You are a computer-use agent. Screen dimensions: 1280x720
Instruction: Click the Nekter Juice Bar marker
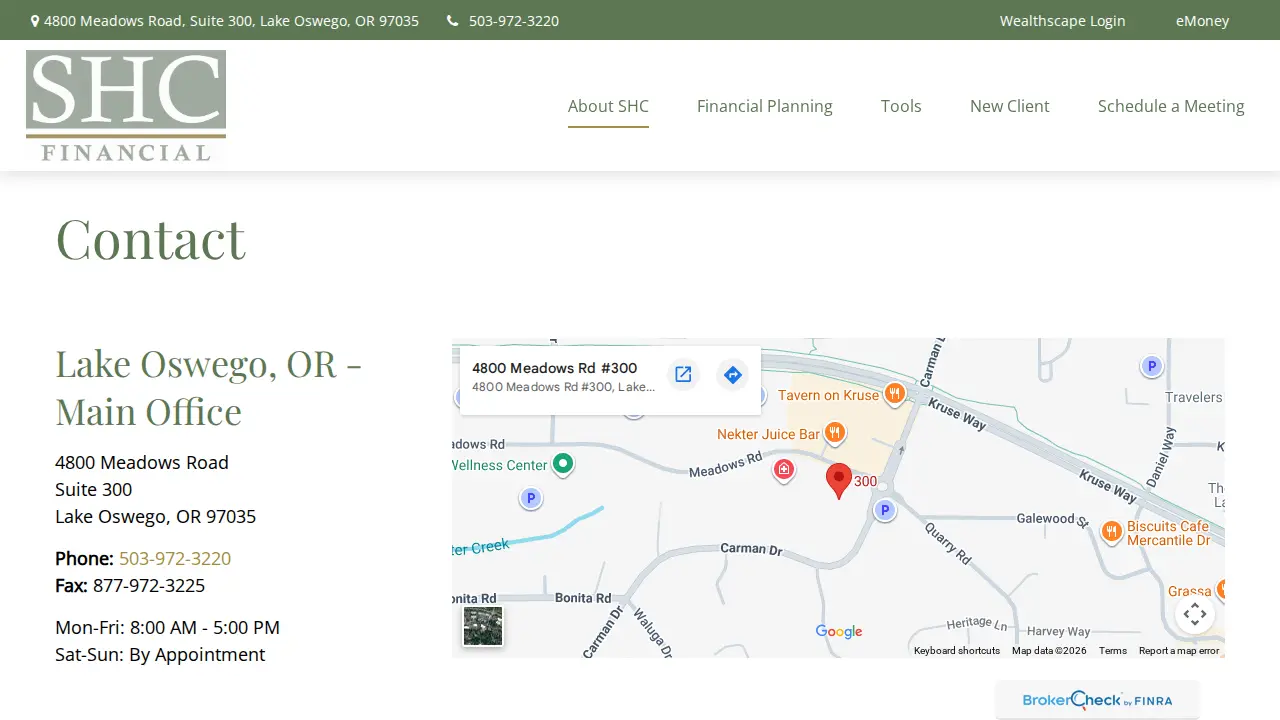(834, 434)
